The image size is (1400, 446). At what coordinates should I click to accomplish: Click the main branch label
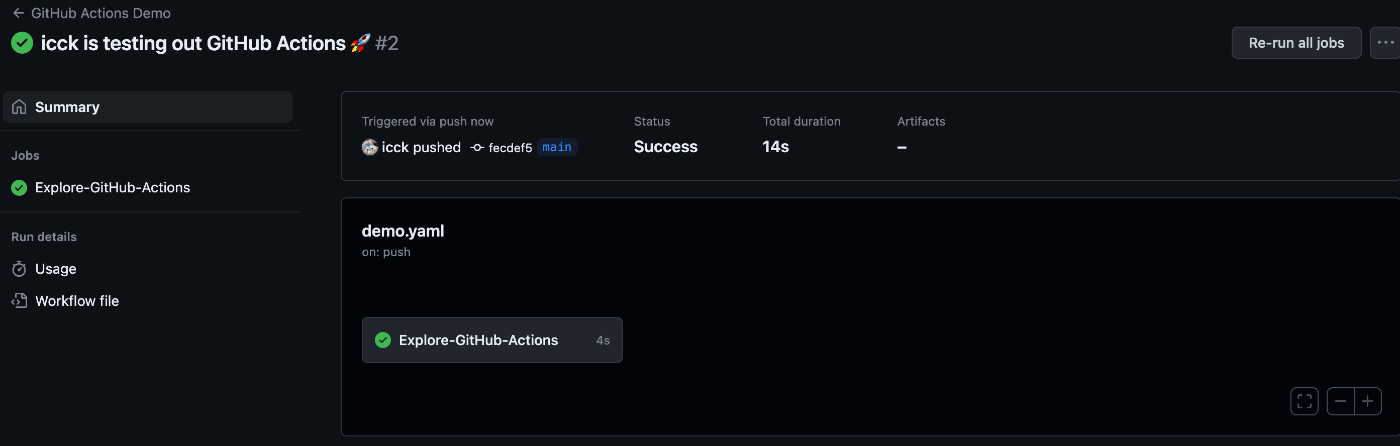[557, 147]
